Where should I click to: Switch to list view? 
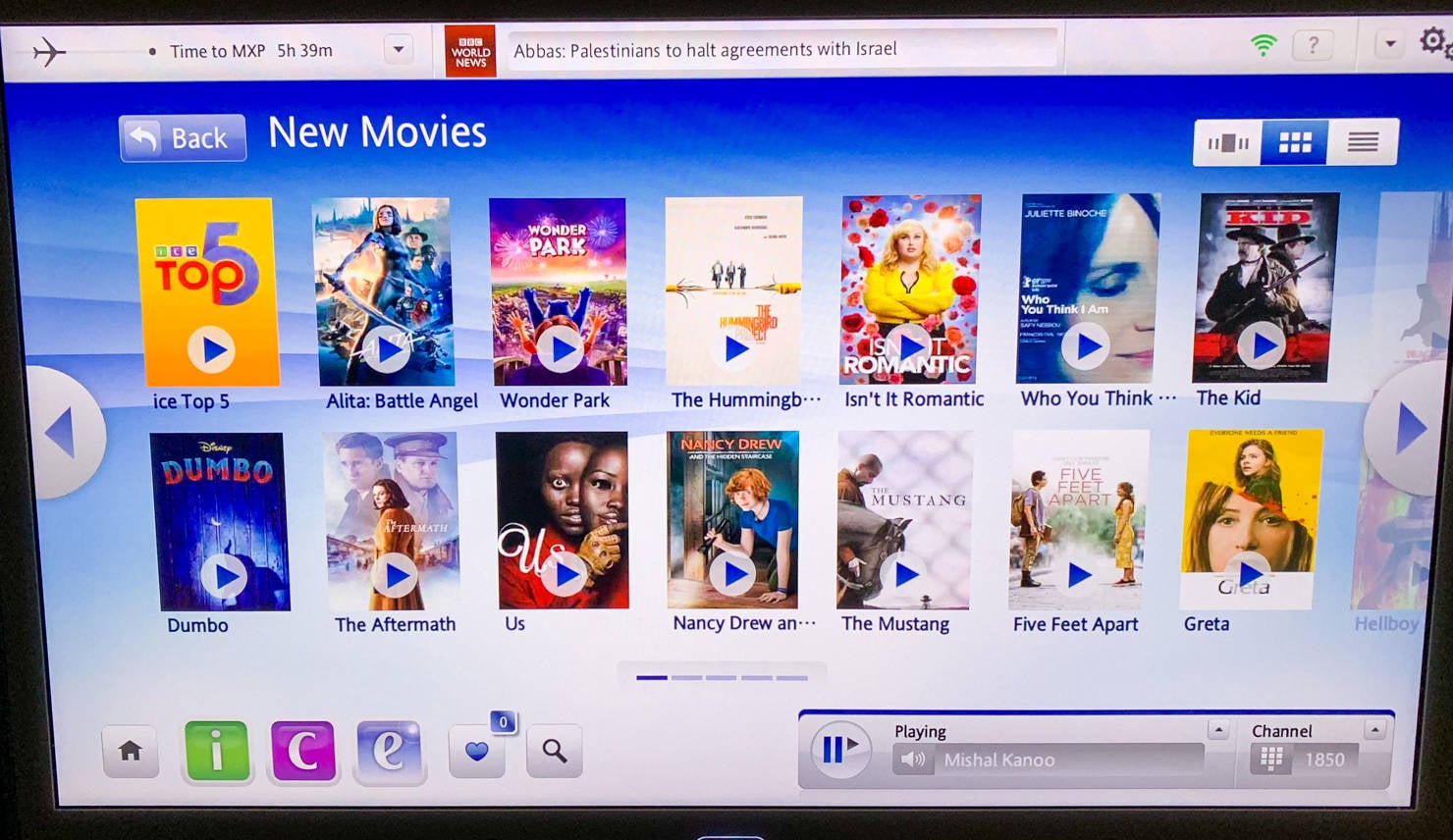1362,143
